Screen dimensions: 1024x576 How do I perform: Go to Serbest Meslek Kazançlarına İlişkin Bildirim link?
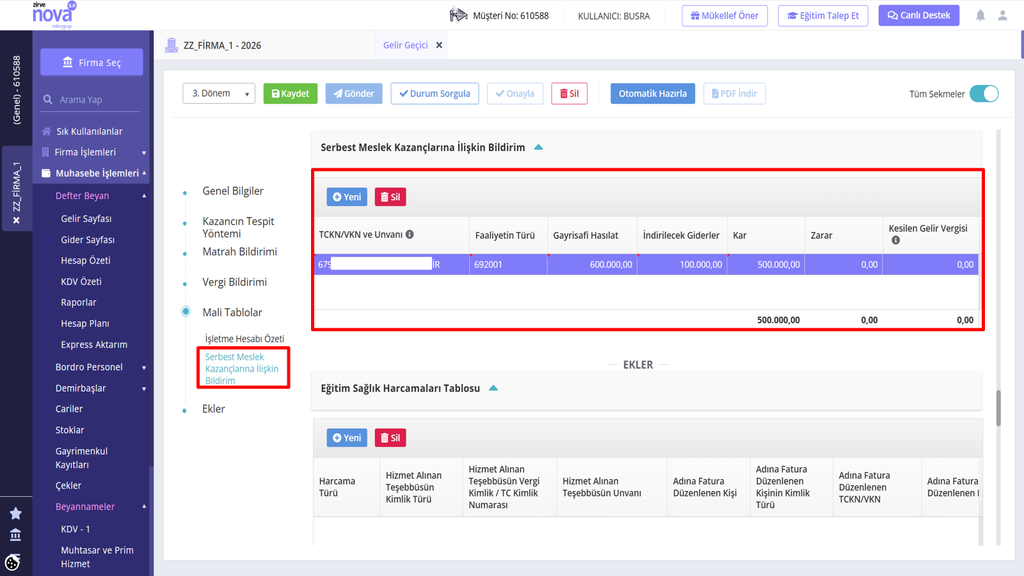(242, 368)
